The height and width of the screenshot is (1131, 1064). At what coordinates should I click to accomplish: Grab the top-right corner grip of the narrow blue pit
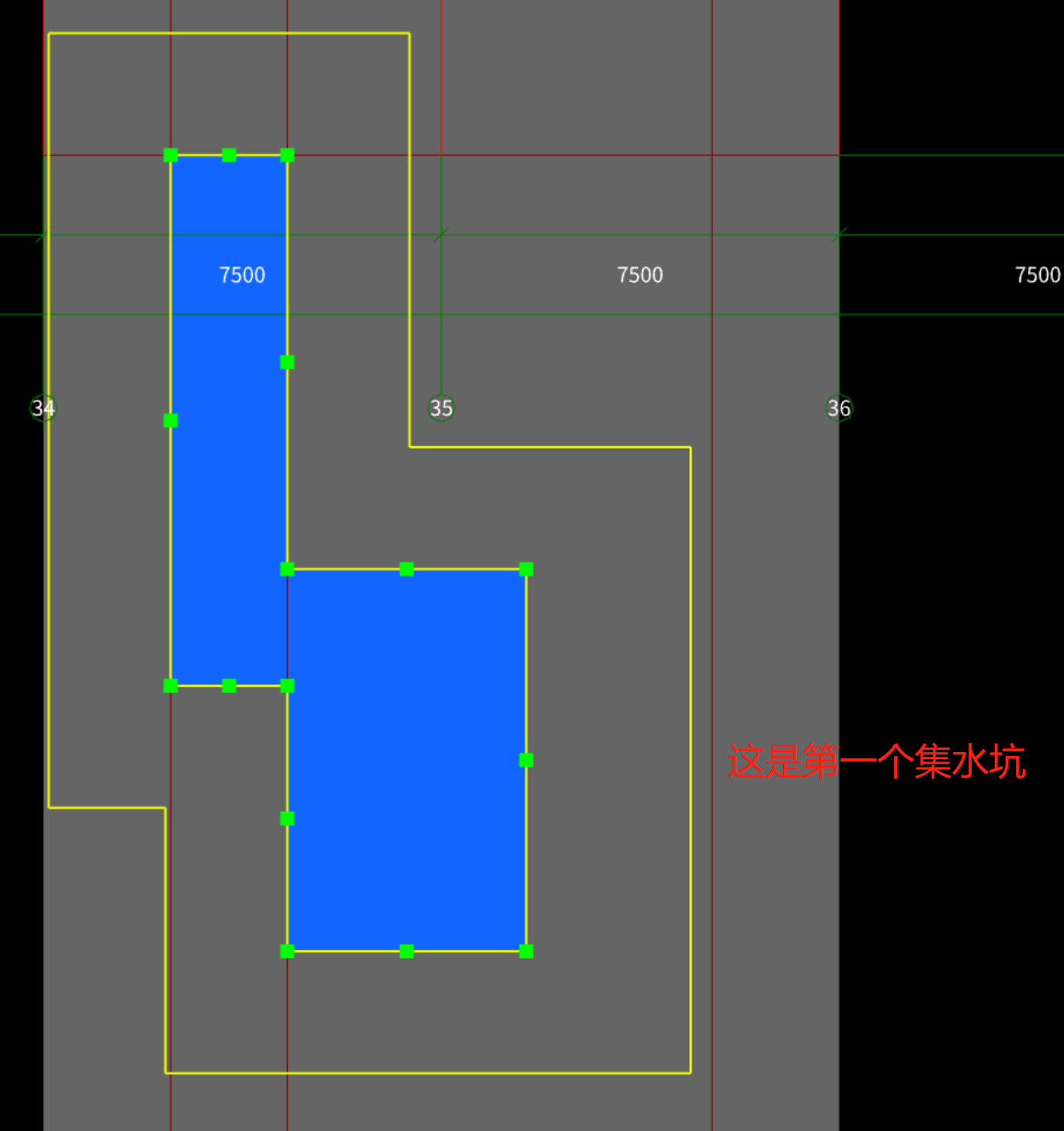click(287, 155)
